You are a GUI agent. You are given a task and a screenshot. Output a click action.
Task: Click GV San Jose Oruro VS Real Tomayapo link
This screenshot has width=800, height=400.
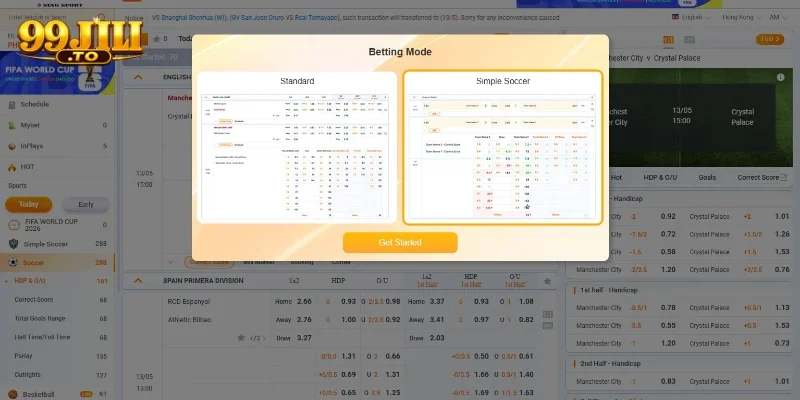coord(285,17)
